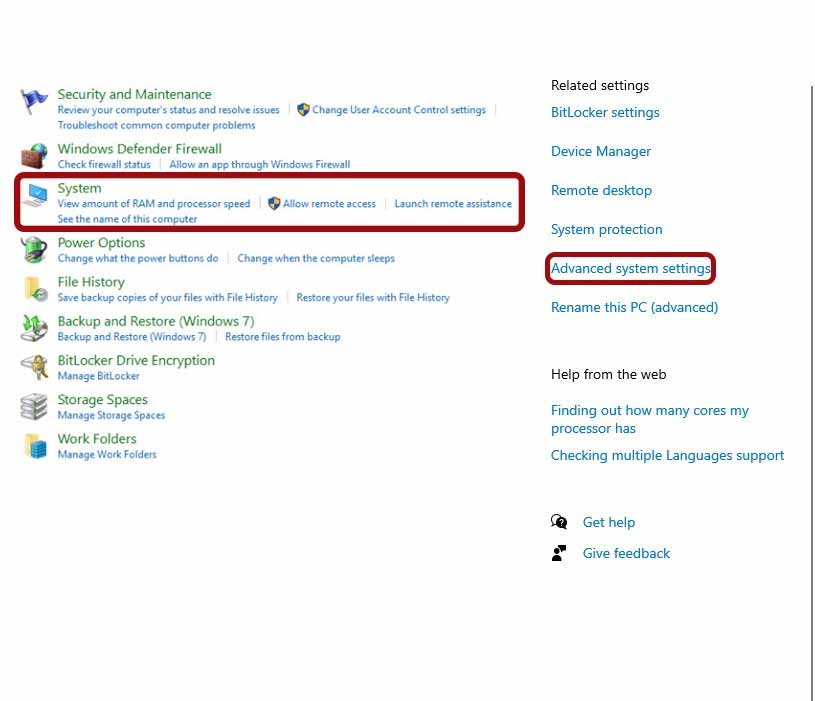Click the Give feedback person icon
This screenshot has height=701, width=815.
(559, 553)
